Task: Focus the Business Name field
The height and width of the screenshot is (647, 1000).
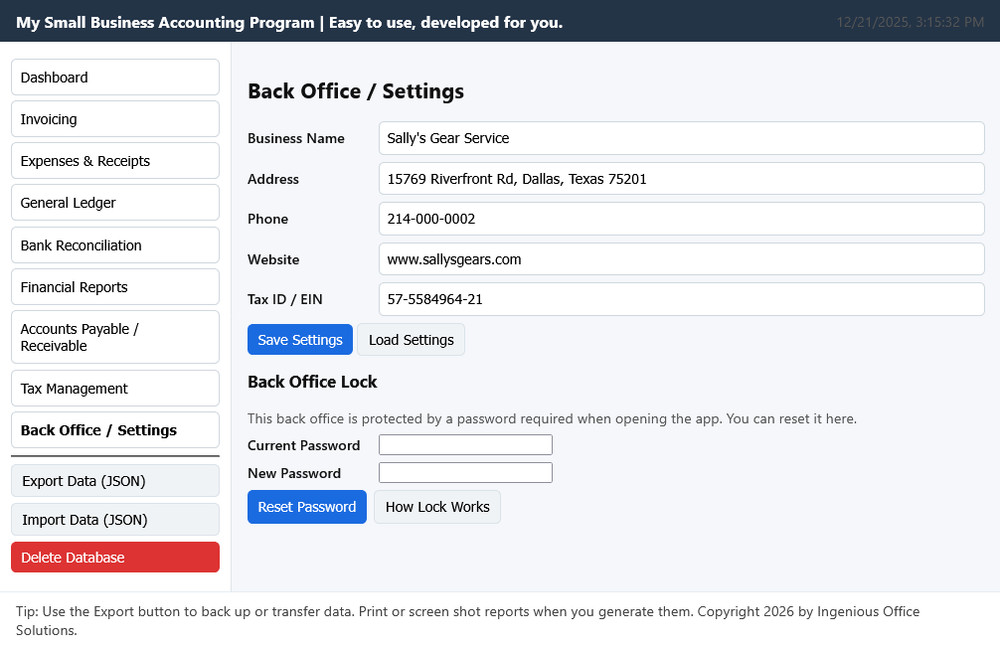Action: (x=681, y=138)
